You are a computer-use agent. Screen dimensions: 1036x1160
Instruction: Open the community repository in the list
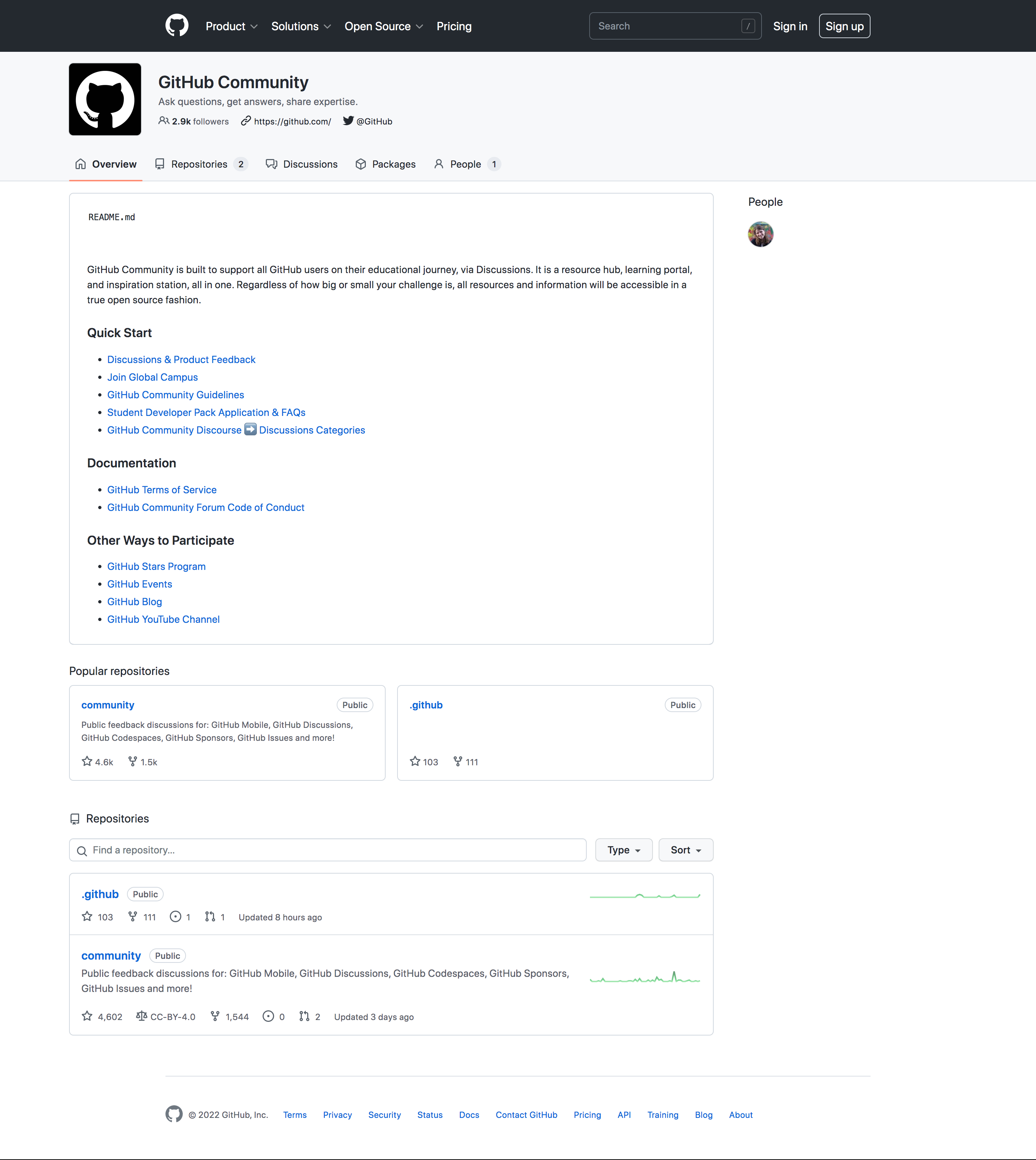(x=111, y=955)
